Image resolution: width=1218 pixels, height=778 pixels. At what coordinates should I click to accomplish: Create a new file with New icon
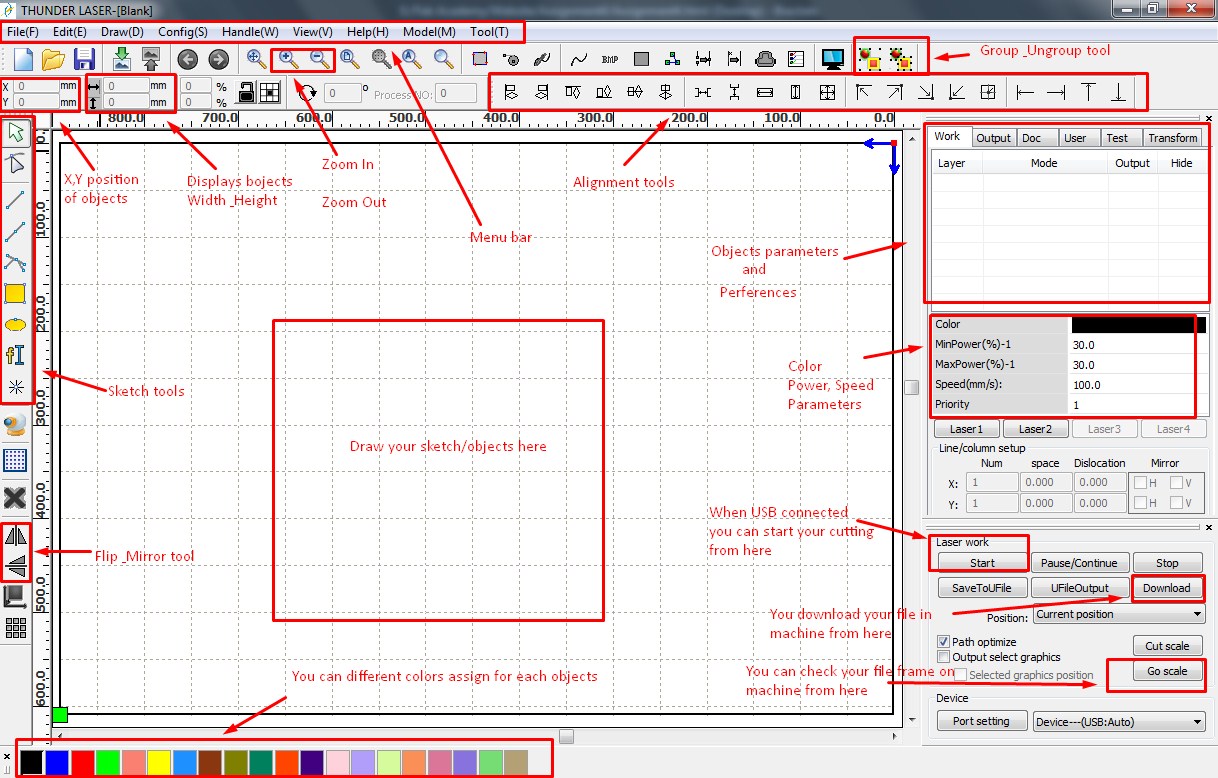pos(22,59)
